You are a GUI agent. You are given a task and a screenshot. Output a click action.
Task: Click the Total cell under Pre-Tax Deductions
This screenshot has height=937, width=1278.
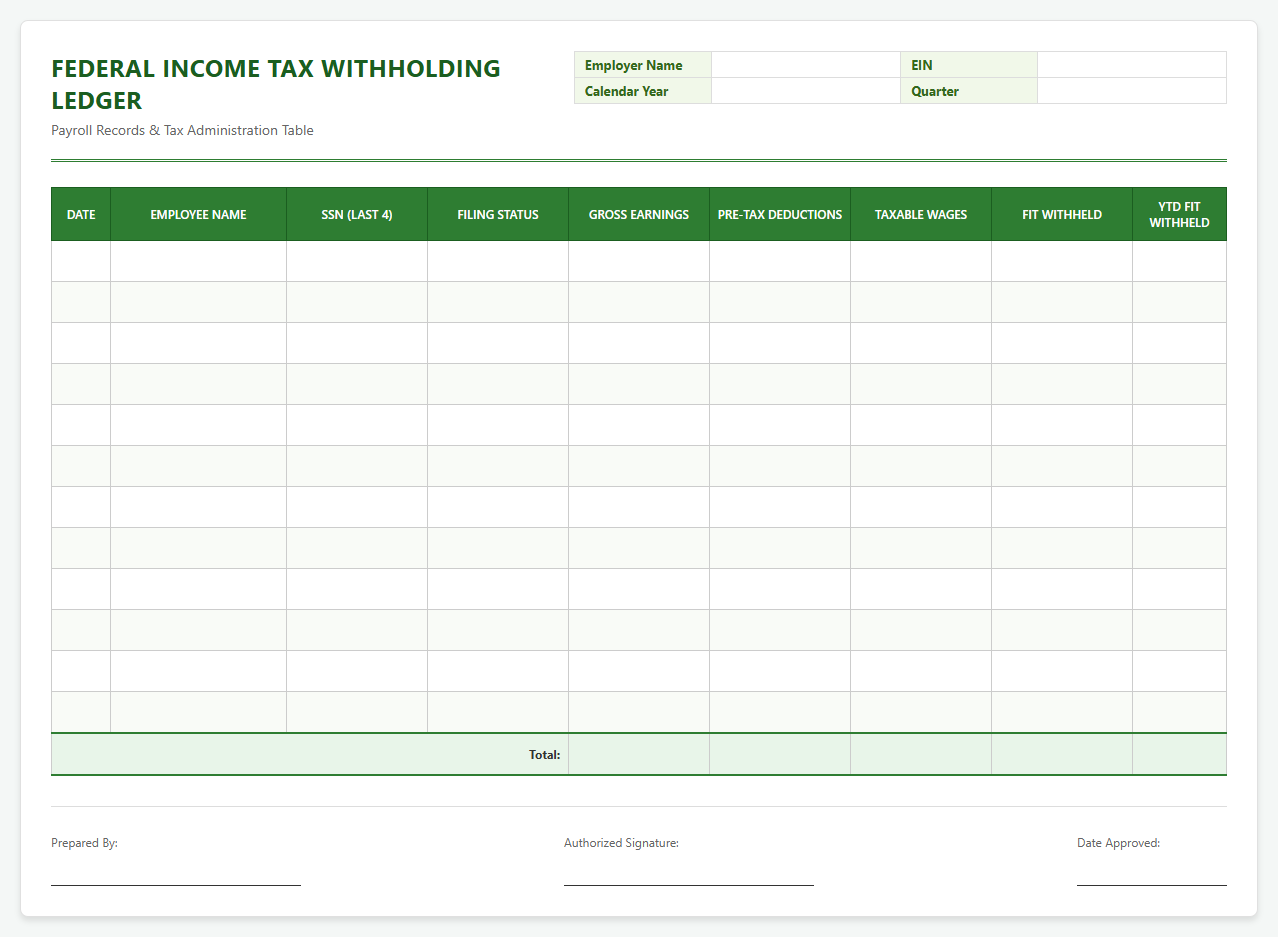pos(780,754)
